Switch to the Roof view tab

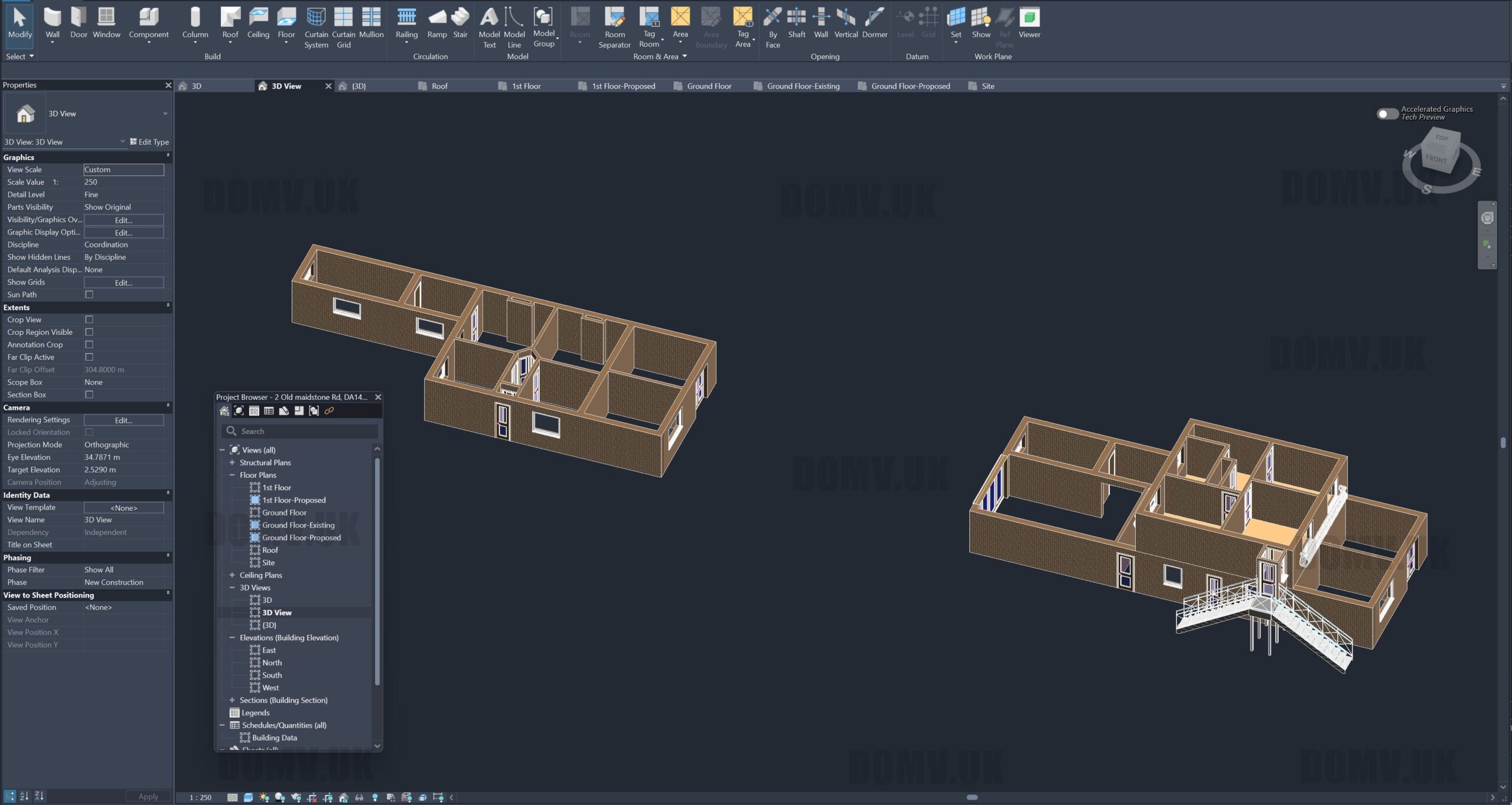(x=439, y=86)
